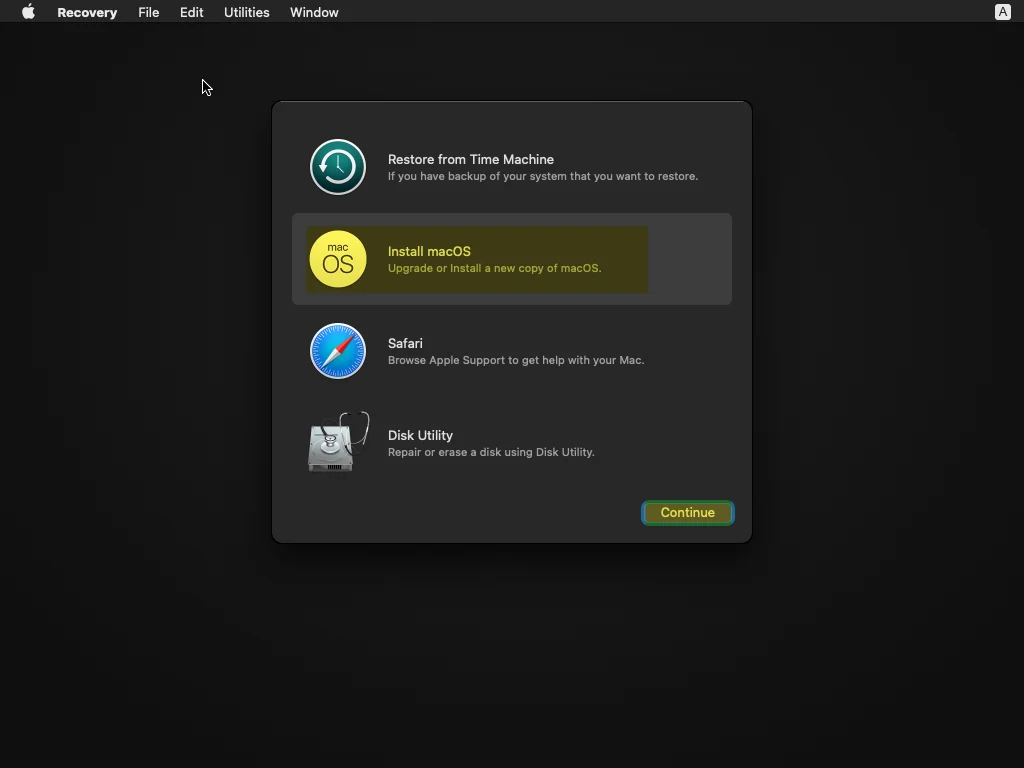The width and height of the screenshot is (1024, 768).
Task: Select 'Restore from Time Machine' title
Action: click(x=471, y=159)
